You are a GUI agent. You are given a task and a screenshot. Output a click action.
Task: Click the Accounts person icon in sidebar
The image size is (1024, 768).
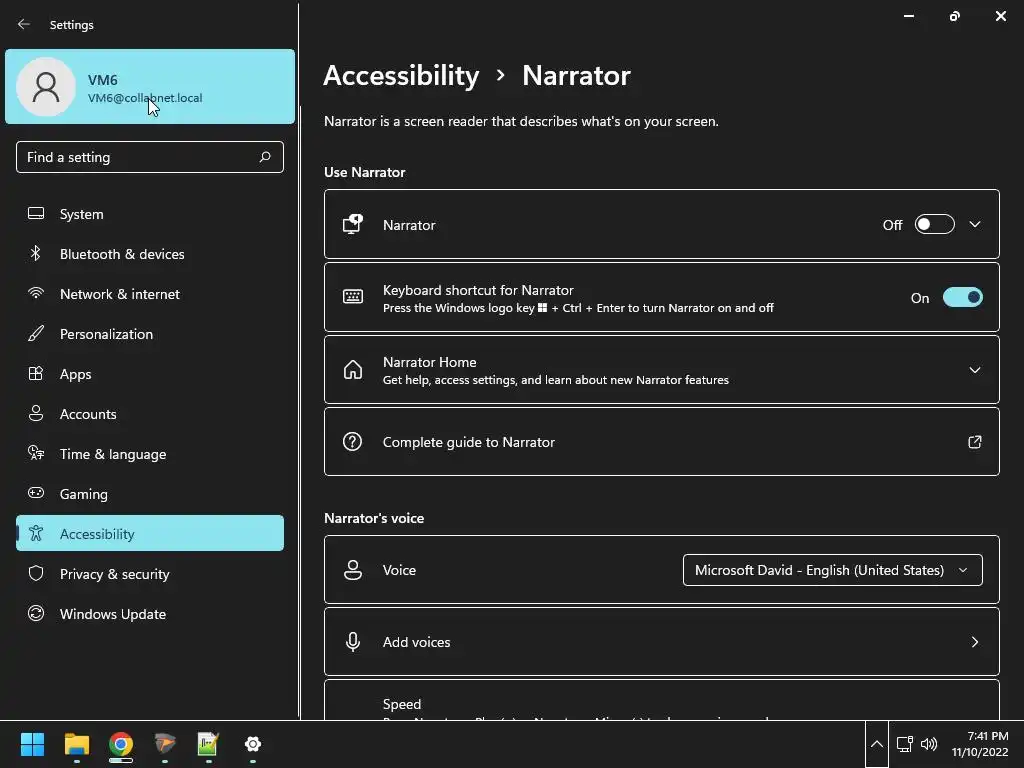point(36,413)
